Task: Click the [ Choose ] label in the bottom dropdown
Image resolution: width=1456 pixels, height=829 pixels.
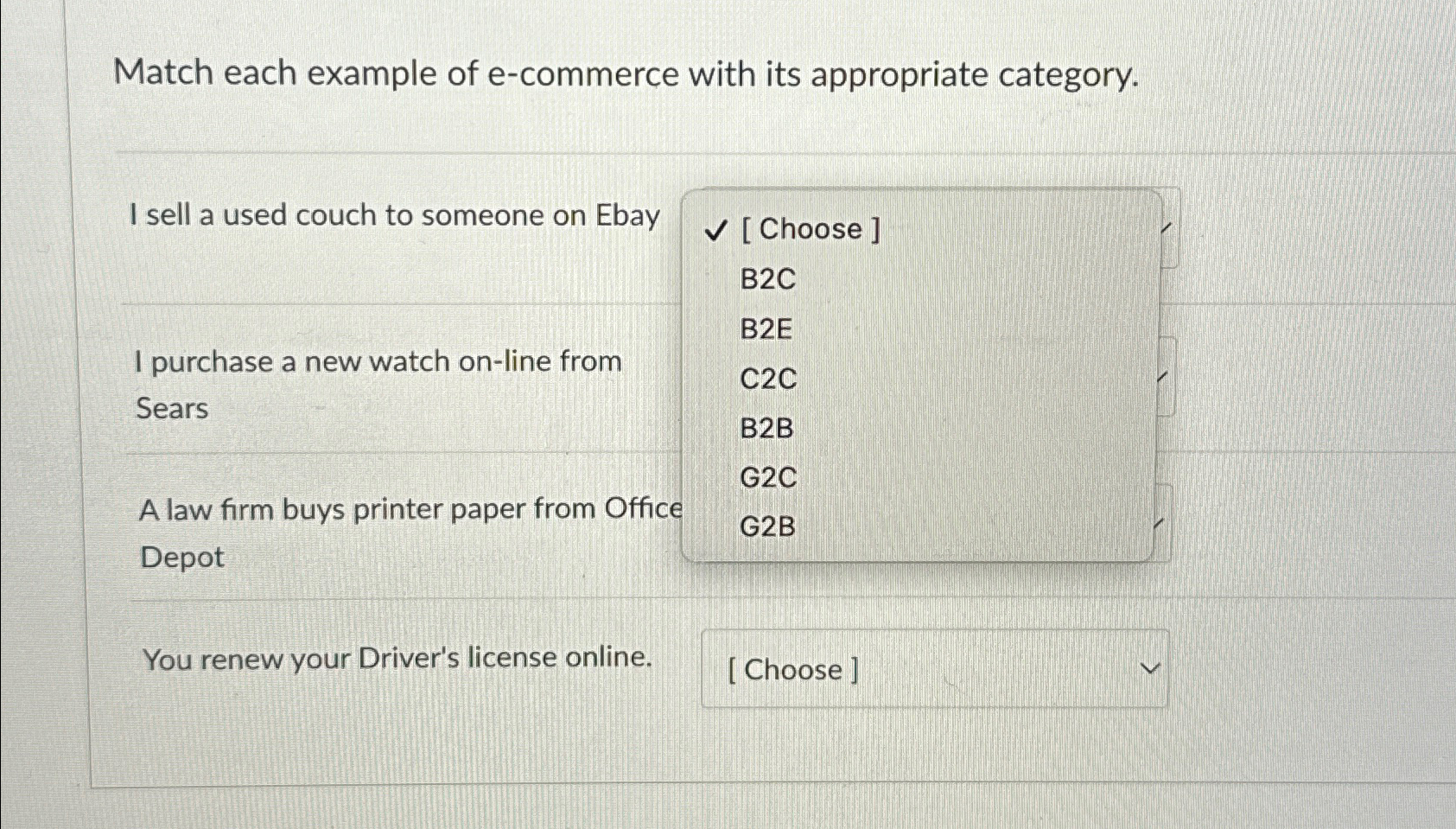Action: 792,668
